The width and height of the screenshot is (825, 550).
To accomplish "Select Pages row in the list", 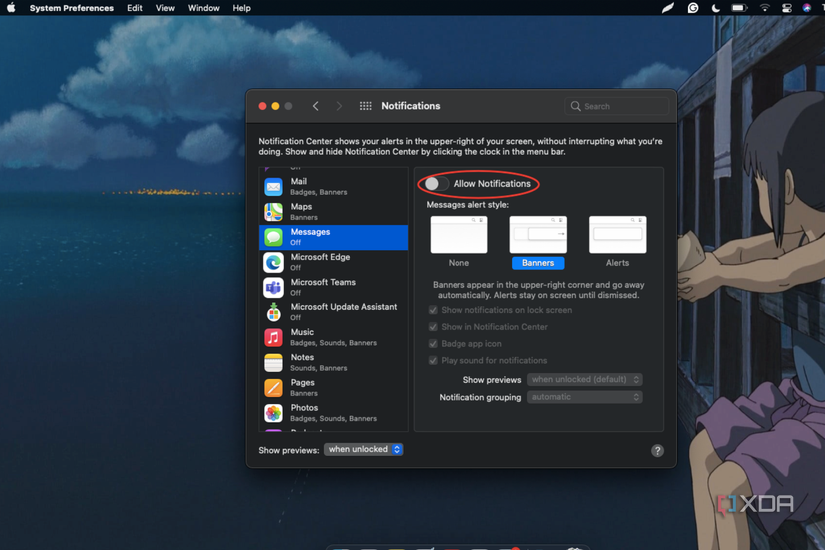I will click(334, 388).
